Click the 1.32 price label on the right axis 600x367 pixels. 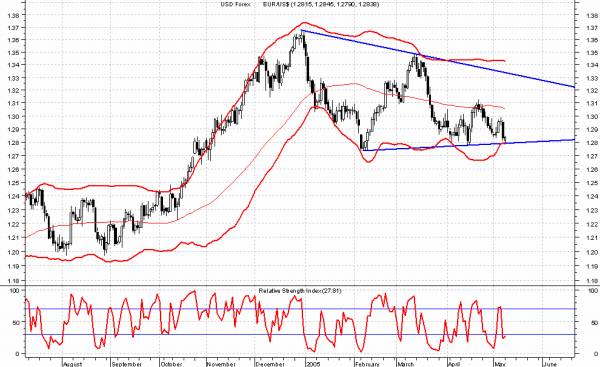click(x=592, y=91)
